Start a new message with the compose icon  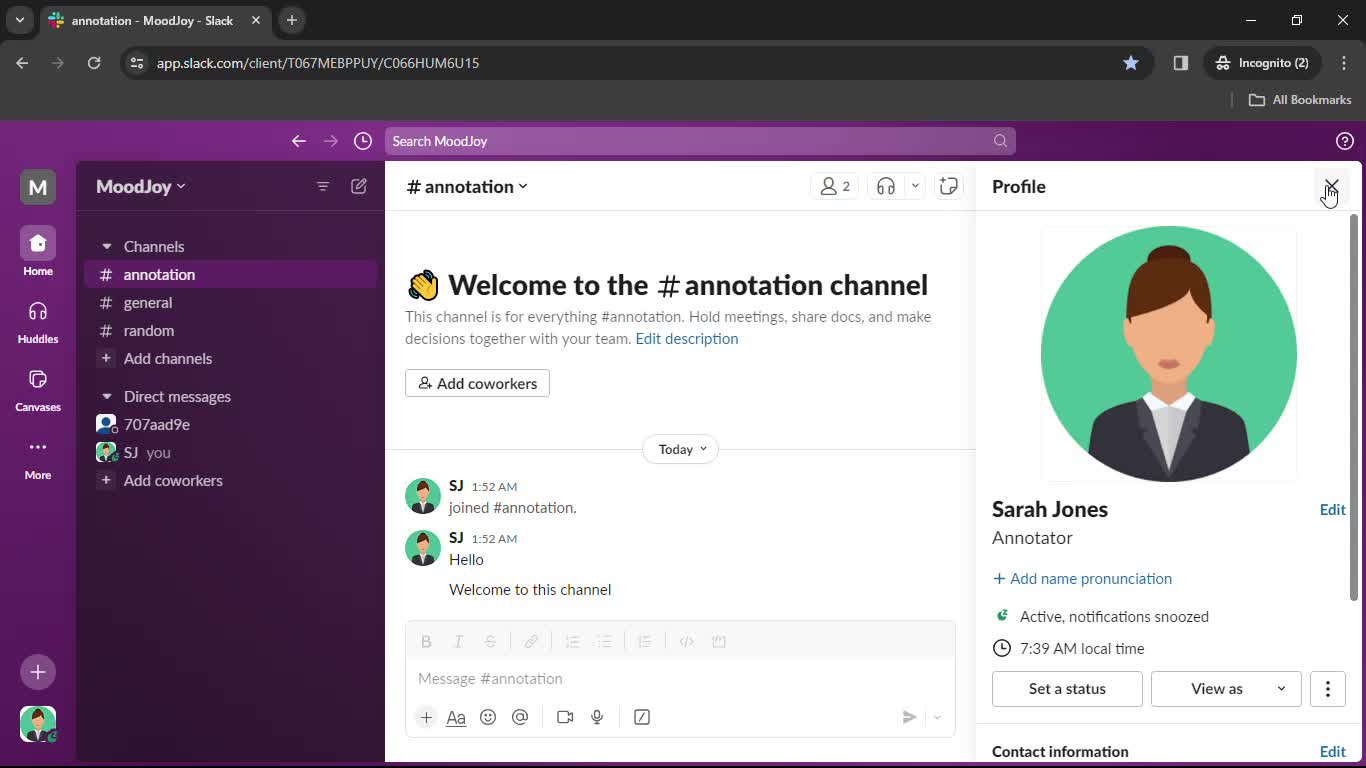pos(359,186)
